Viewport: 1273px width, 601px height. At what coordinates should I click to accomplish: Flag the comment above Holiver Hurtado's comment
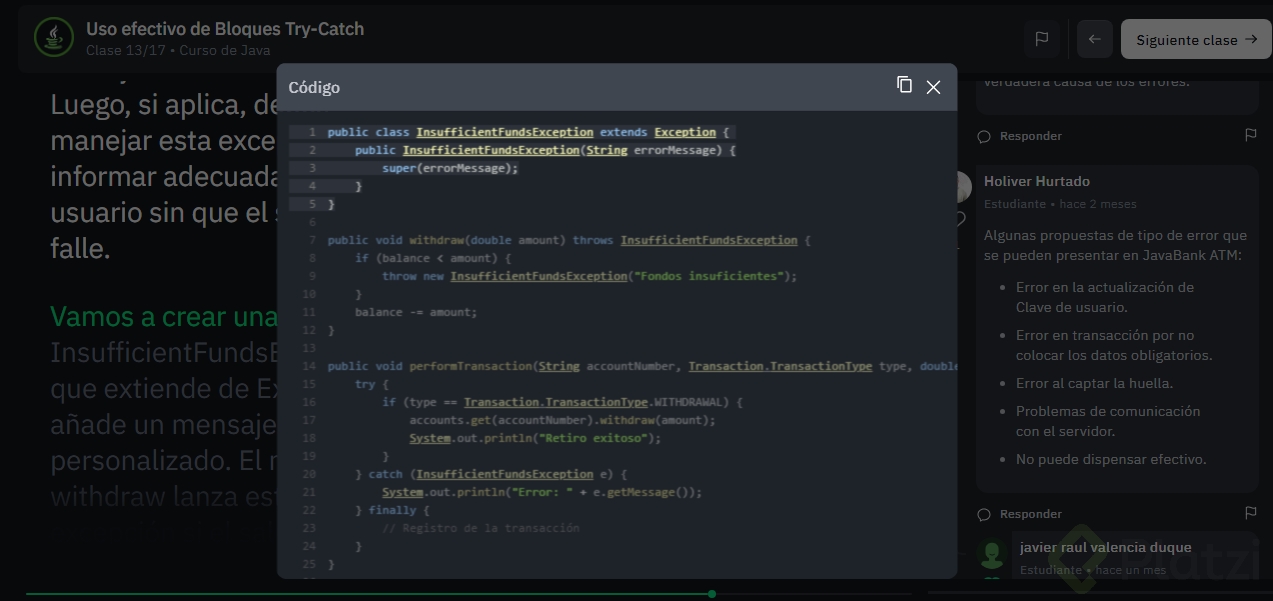tap(1250, 134)
